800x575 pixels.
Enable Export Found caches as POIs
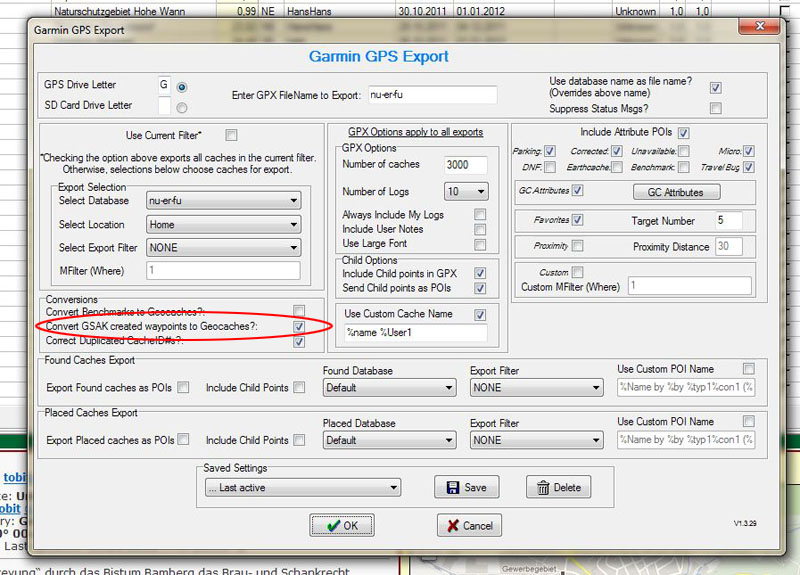coord(183,388)
